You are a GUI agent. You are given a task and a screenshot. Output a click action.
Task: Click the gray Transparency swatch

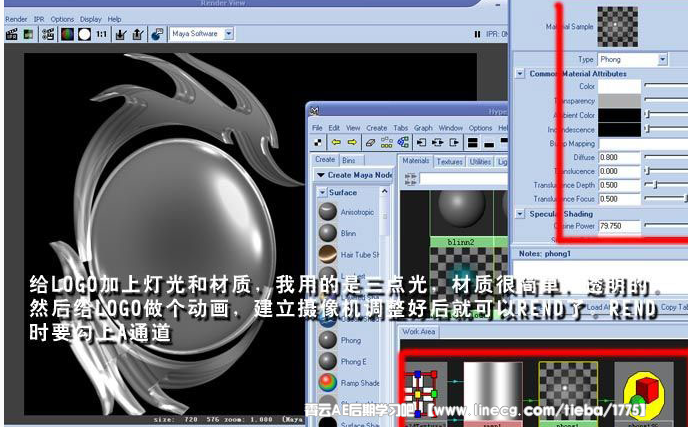[620, 101]
